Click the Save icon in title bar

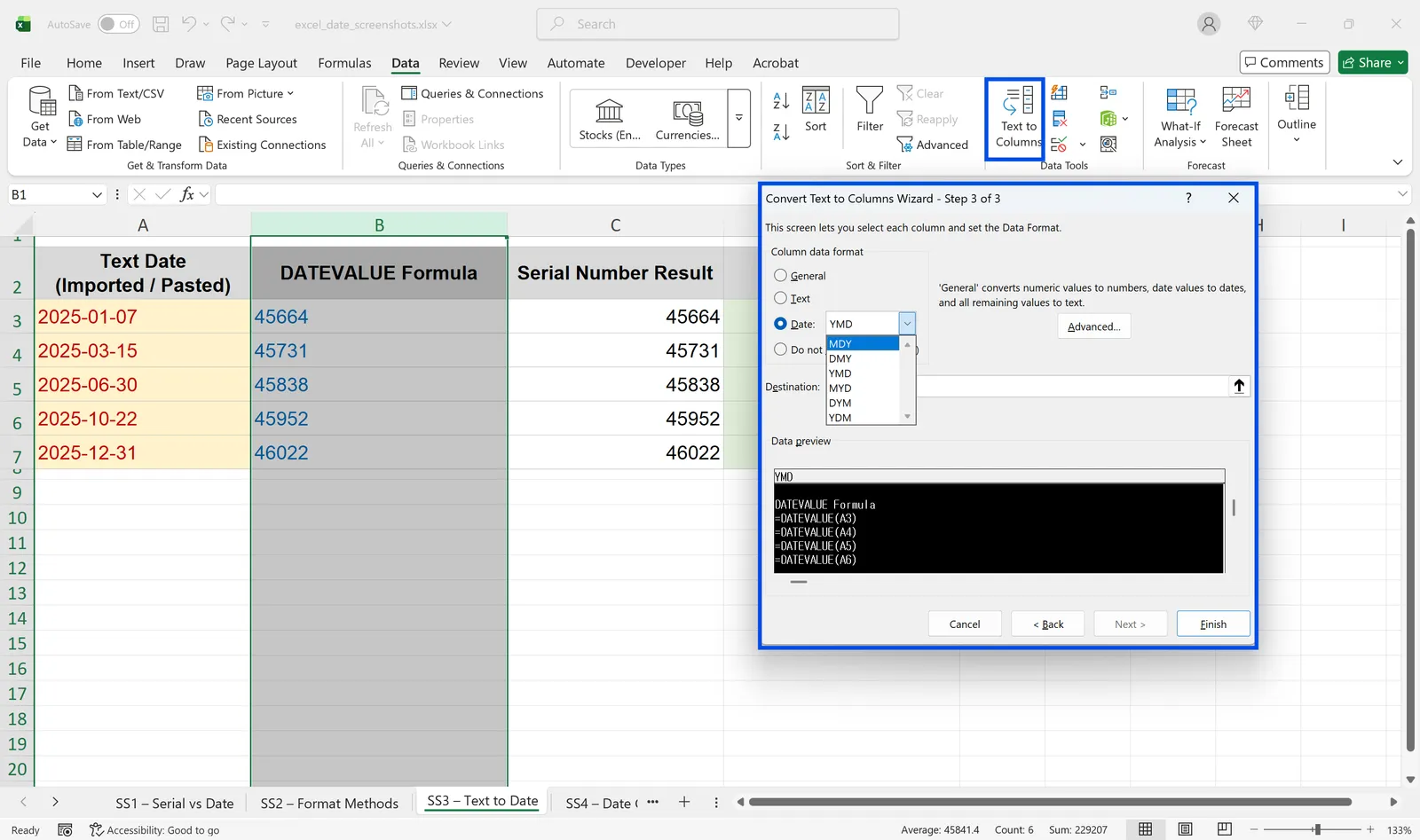161,24
